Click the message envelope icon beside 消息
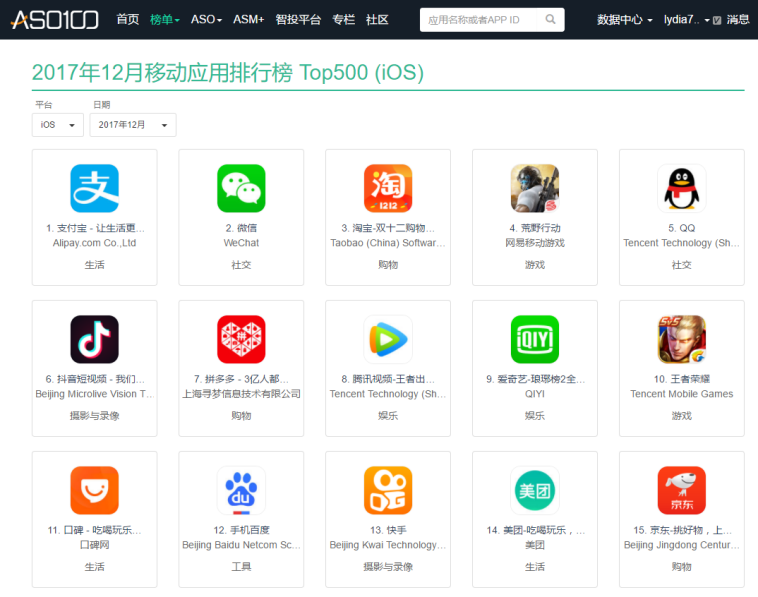 [717, 20]
